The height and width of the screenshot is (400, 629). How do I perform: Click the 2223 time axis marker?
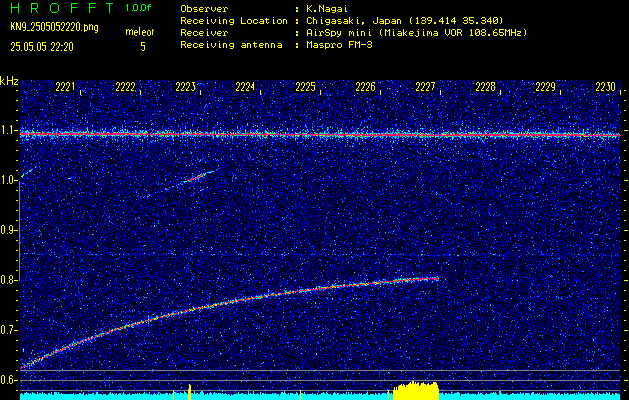(185, 87)
